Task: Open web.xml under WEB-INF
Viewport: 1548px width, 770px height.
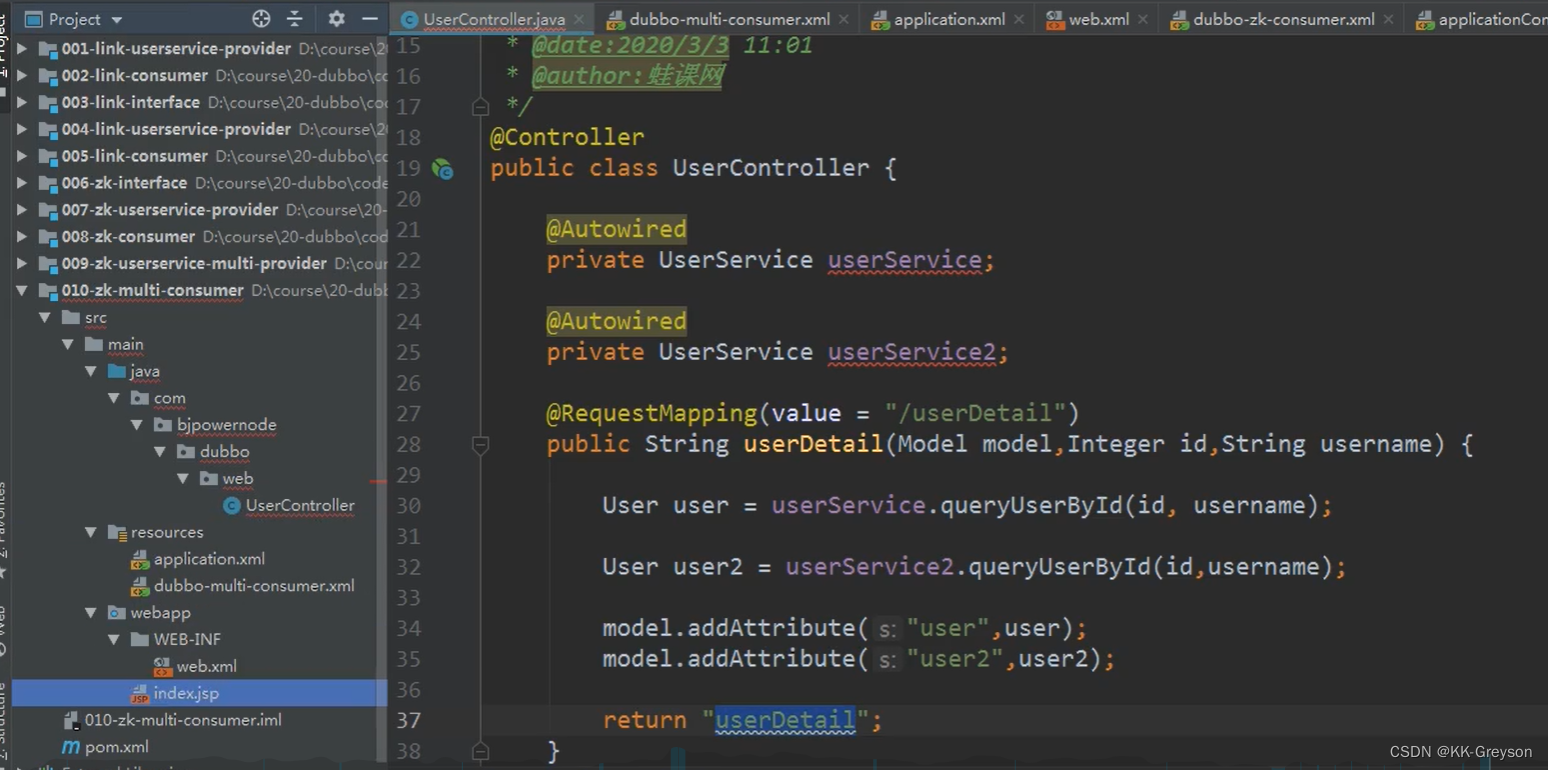Action: click(206, 667)
